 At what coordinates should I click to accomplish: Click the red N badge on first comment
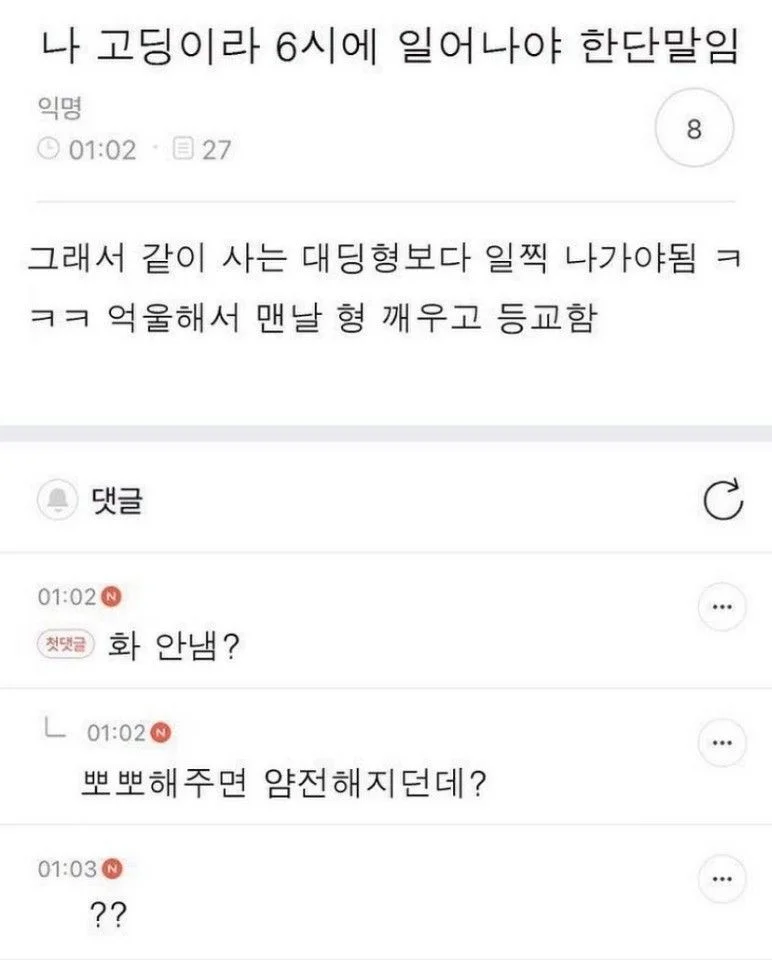point(112,597)
